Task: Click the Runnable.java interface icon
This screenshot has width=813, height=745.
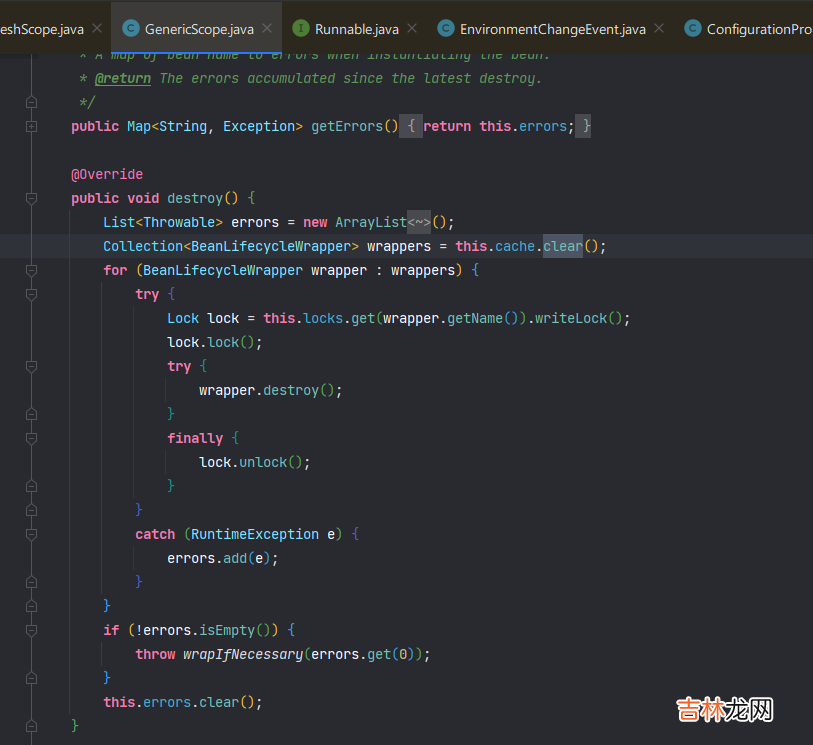Action: pyautogui.click(x=301, y=29)
